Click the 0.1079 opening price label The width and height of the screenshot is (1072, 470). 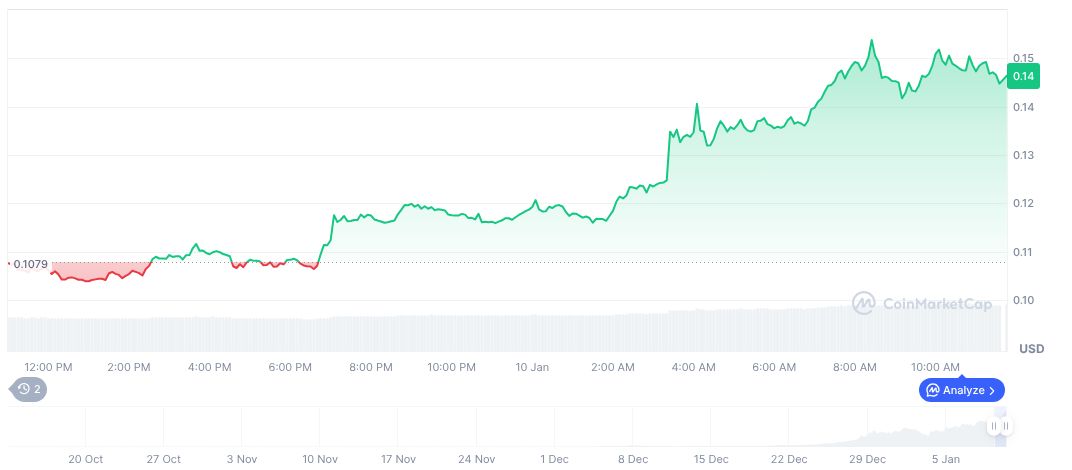coord(30,264)
